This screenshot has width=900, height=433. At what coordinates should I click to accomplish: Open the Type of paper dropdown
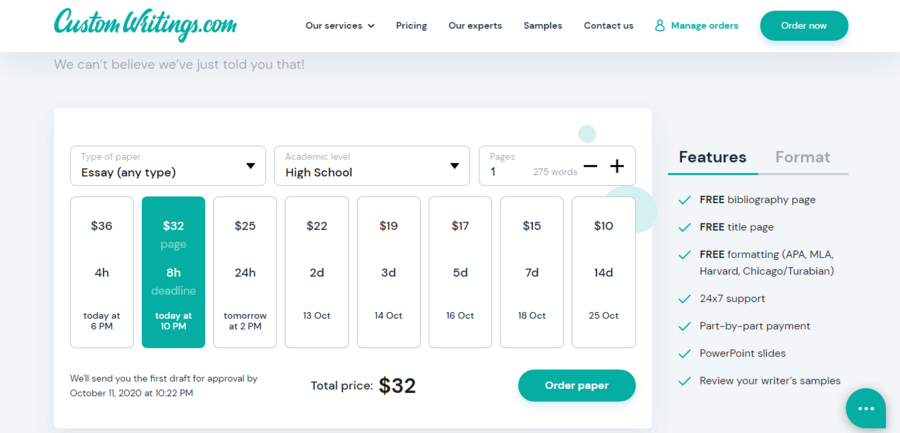(x=168, y=166)
